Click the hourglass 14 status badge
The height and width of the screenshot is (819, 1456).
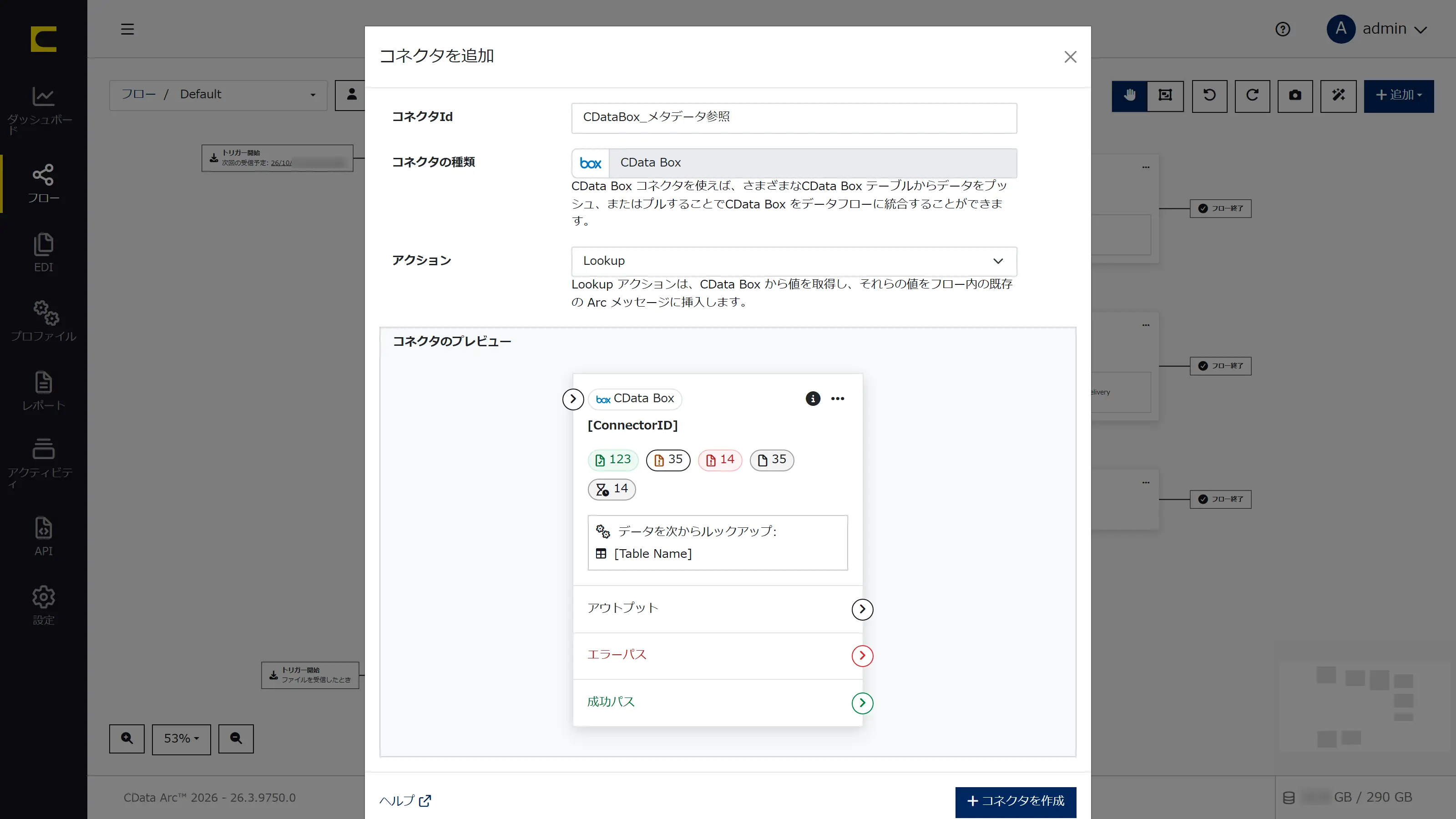612,489
